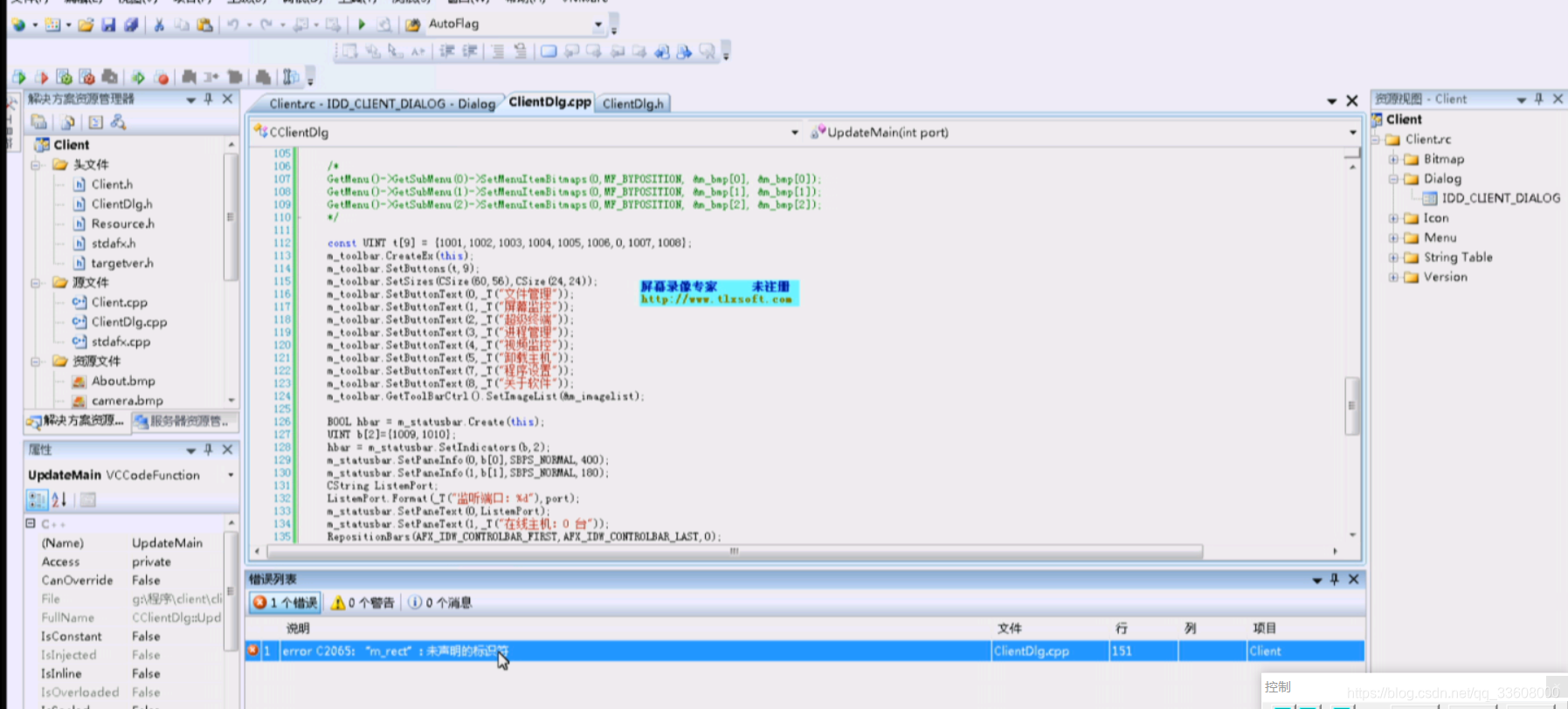Viewport: 1568px width, 709px height.
Task: Select stdafx.cpp in Solution Explorer
Action: (x=121, y=341)
